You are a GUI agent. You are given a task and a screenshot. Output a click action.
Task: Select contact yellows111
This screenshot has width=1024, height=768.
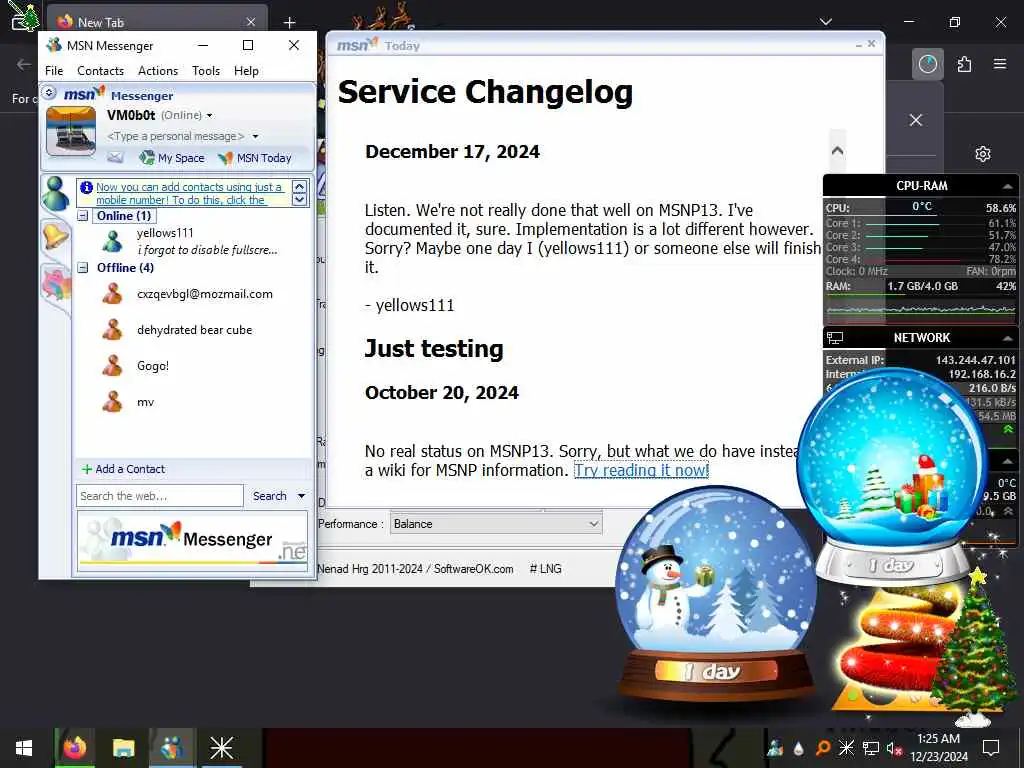click(165, 232)
